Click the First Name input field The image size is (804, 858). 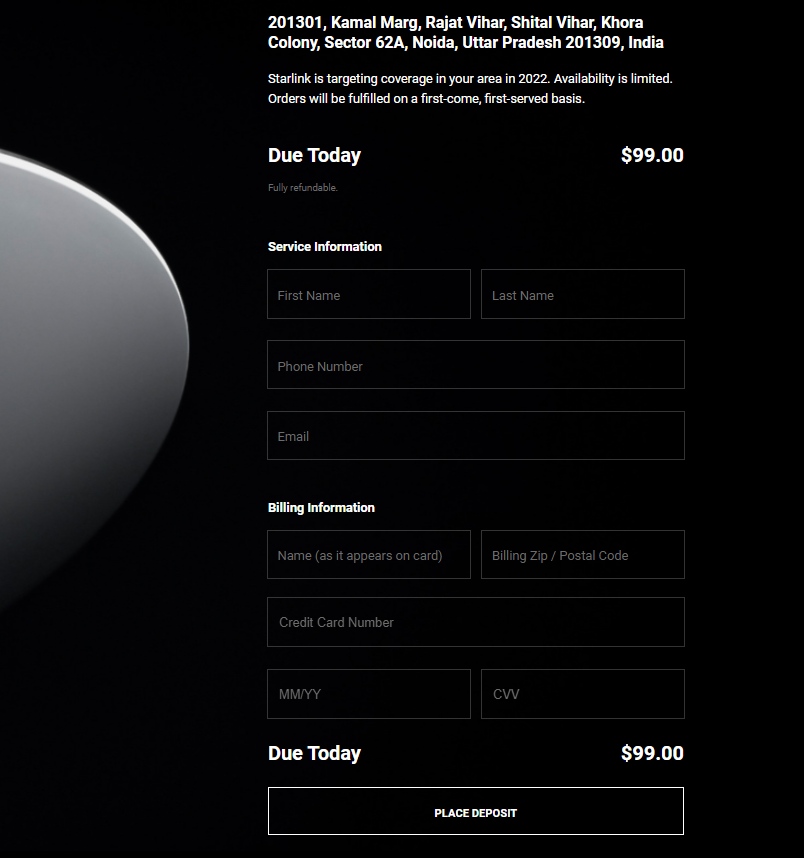(368, 294)
